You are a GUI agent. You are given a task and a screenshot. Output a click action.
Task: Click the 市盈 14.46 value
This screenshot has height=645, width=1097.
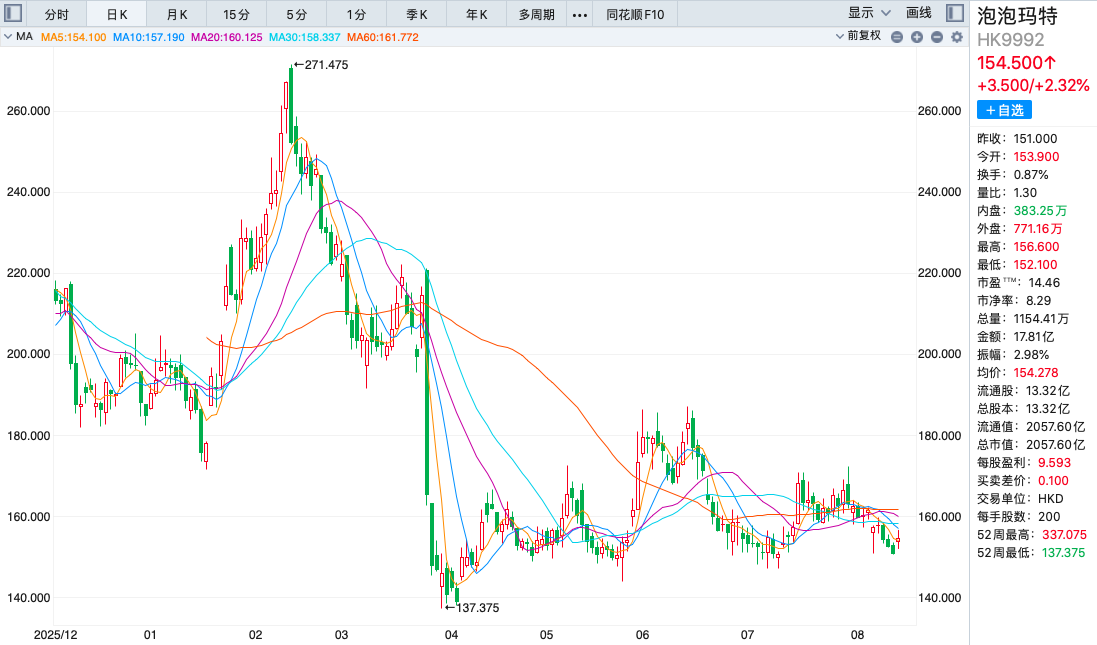pyautogui.click(x=1045, y=283)
